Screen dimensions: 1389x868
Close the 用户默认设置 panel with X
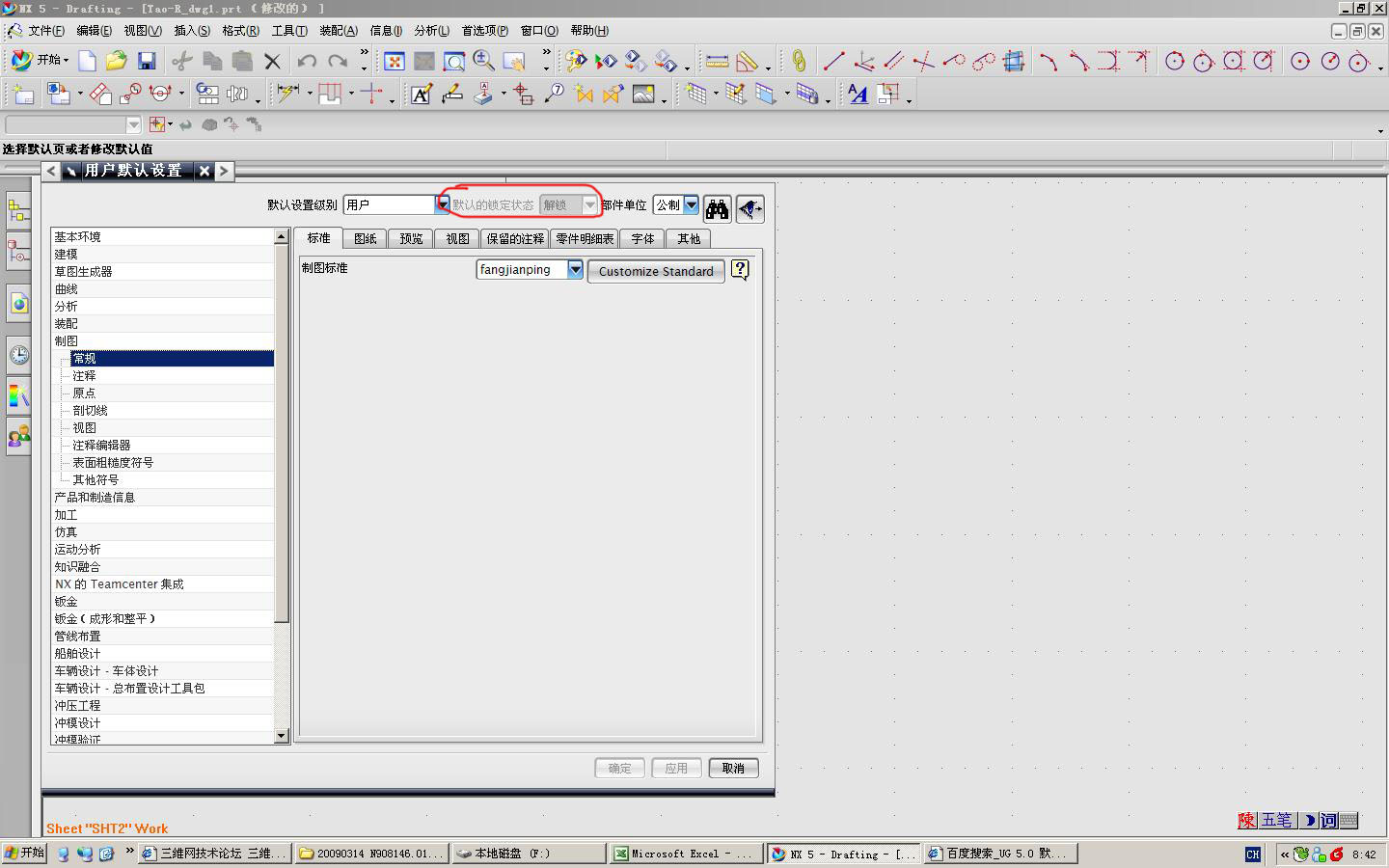(204, 171)
